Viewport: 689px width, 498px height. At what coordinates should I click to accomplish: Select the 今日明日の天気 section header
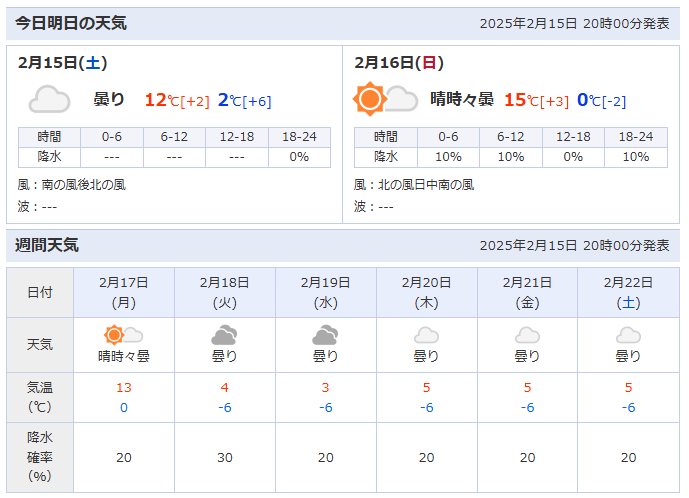click(71, 23)
